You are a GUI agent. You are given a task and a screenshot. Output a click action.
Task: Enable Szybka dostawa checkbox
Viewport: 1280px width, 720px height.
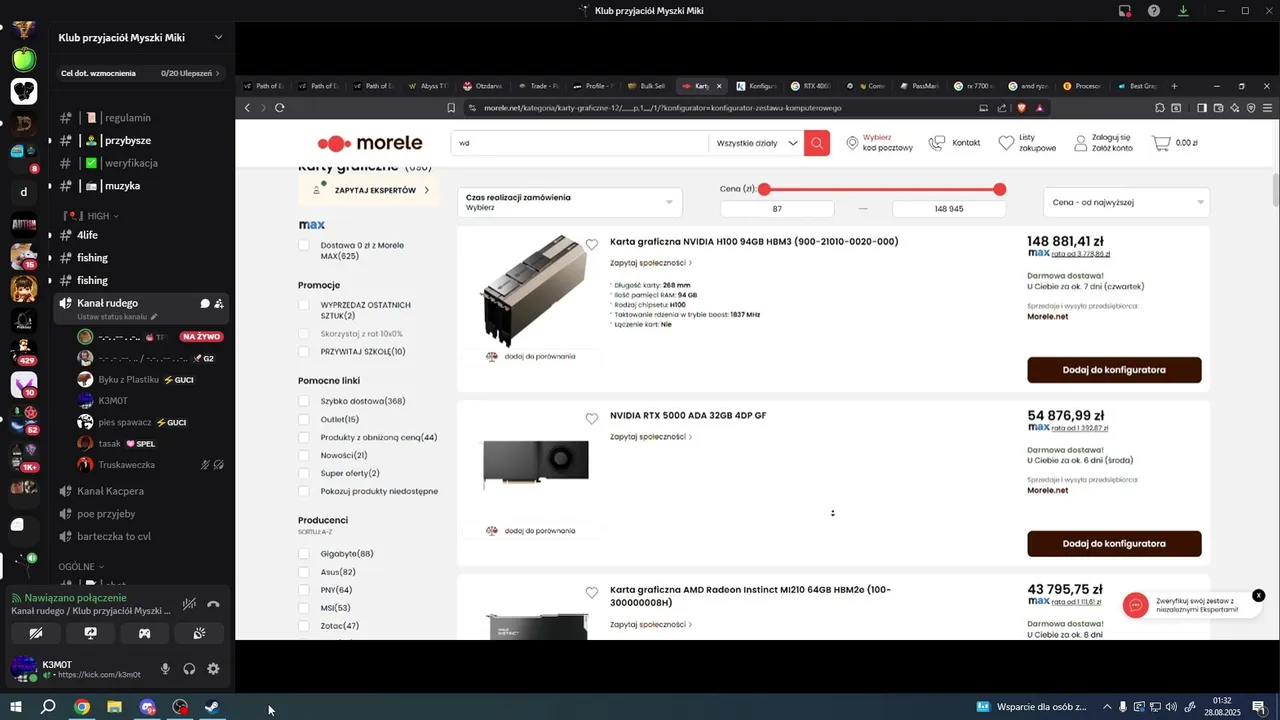[x=304, y=401]
